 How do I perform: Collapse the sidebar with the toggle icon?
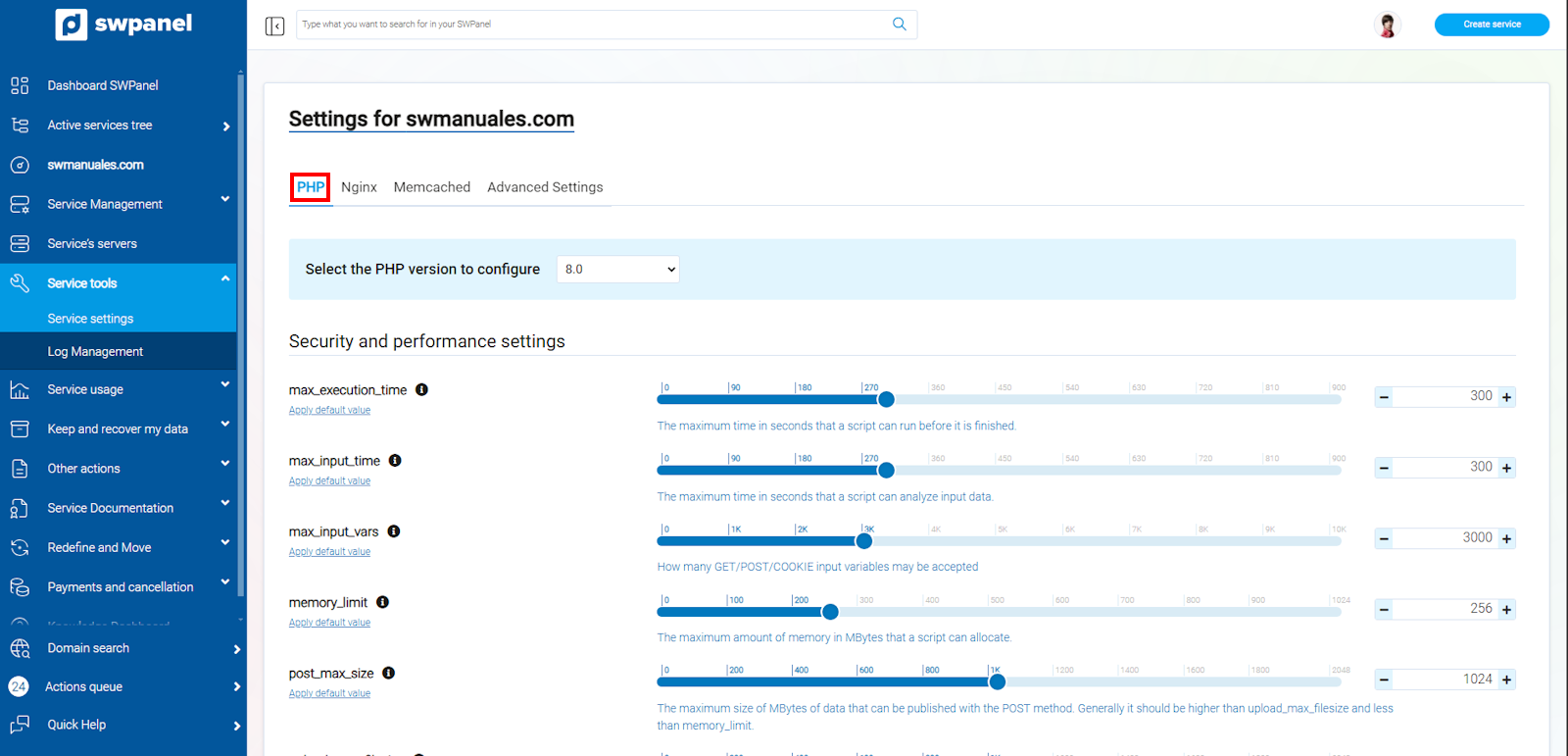point(274,25)
